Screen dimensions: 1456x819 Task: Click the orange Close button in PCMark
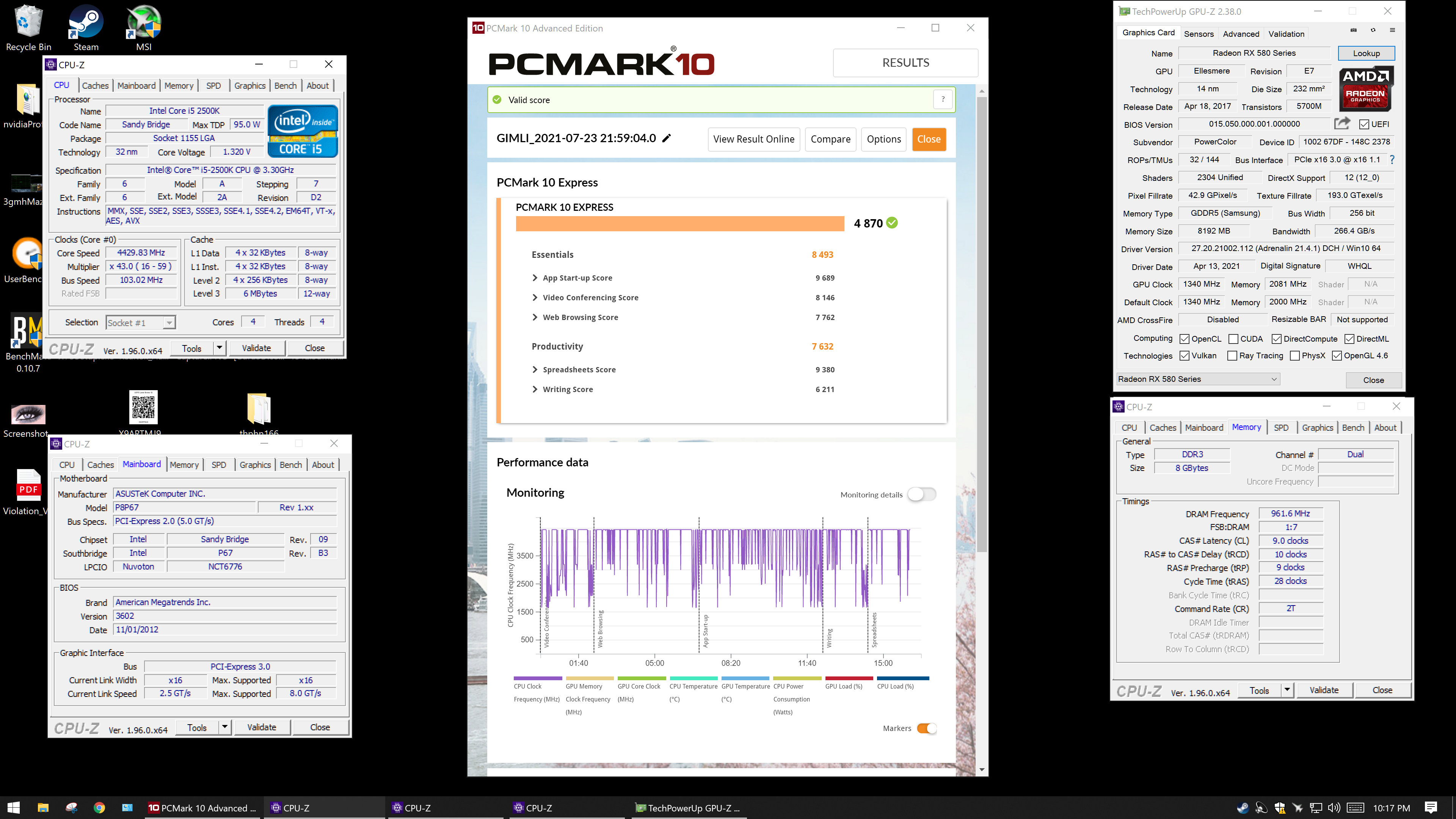click(929, 139)
